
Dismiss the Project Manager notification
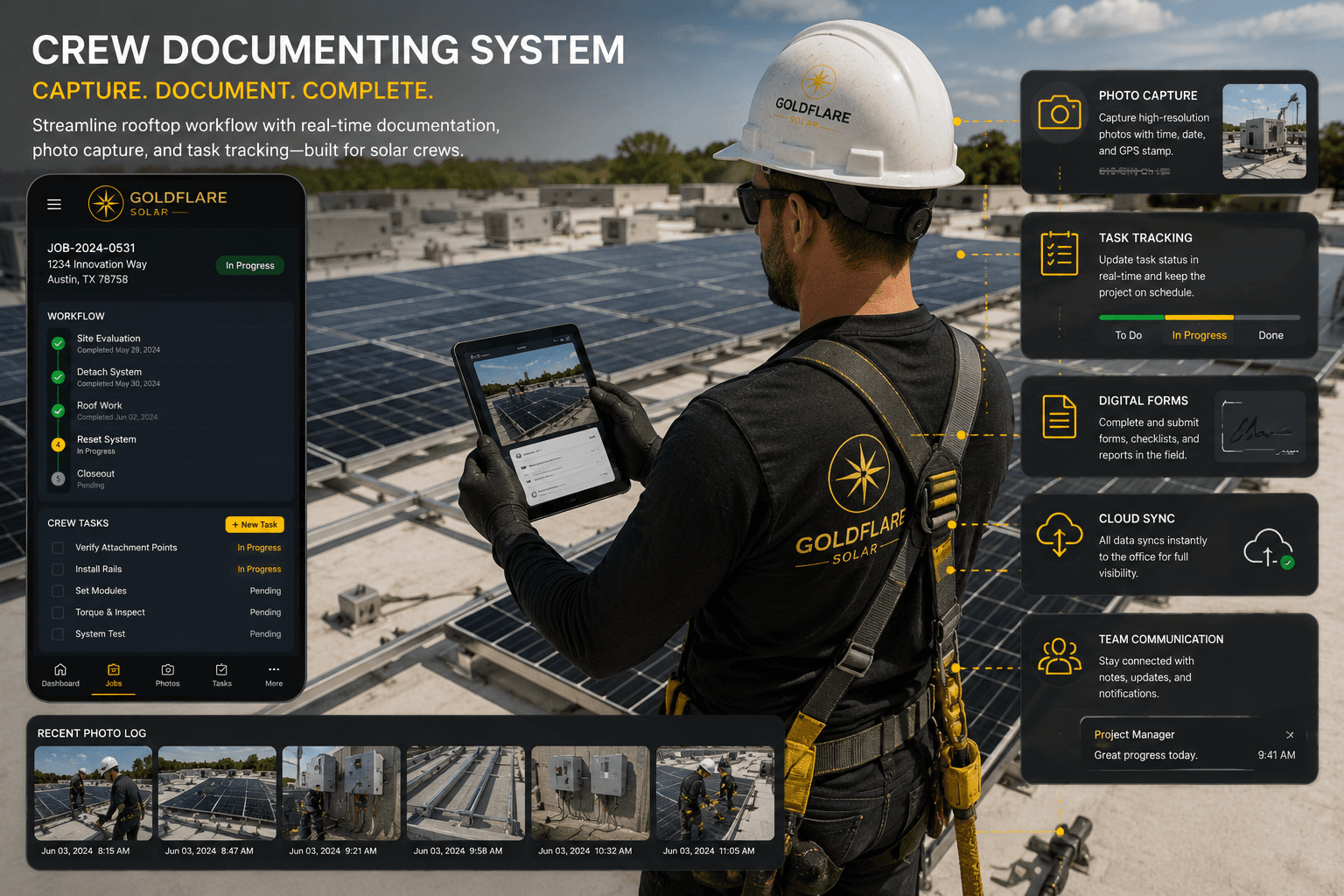pos(1290,735)
